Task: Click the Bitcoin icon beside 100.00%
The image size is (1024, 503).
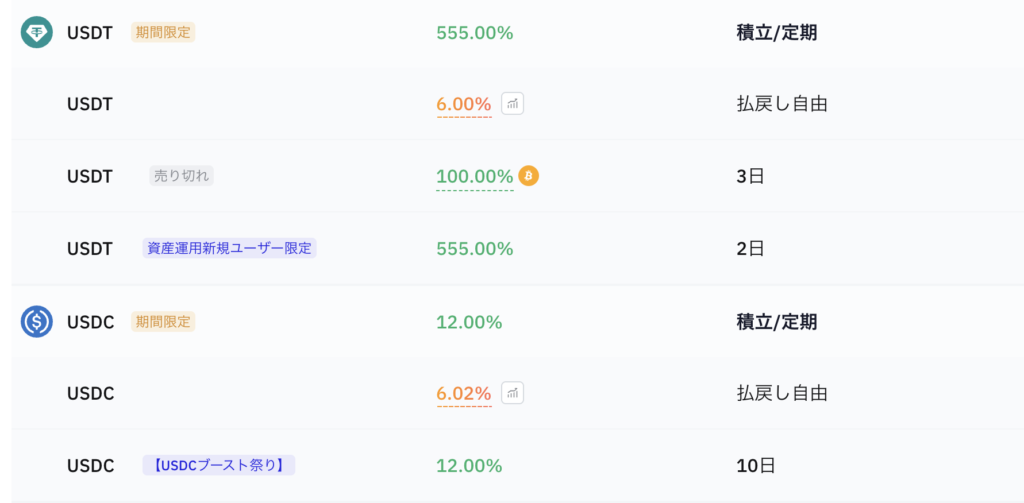Action: click(528, 176)
